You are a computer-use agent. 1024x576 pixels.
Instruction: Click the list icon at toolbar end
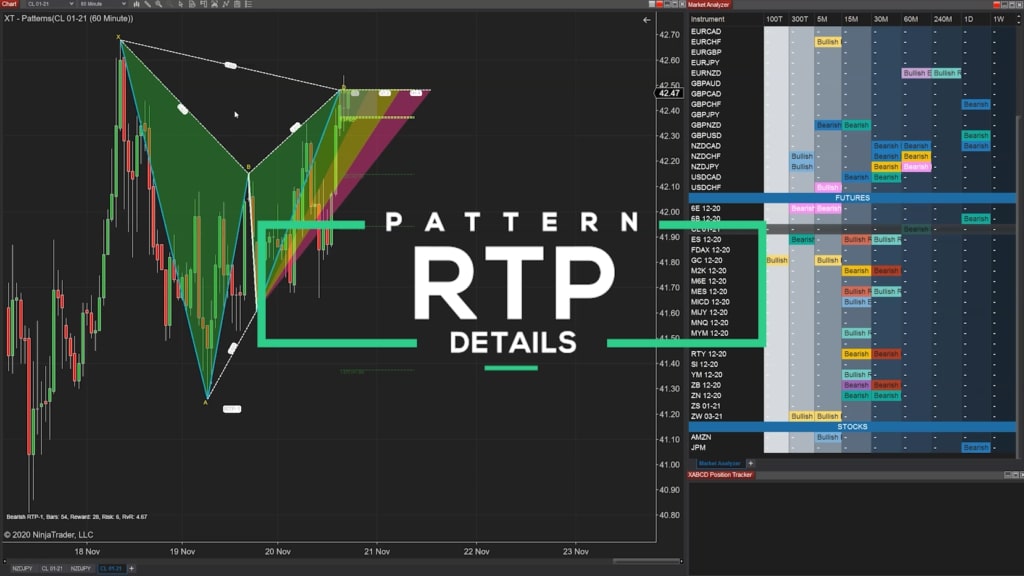[x=248, y=4]
